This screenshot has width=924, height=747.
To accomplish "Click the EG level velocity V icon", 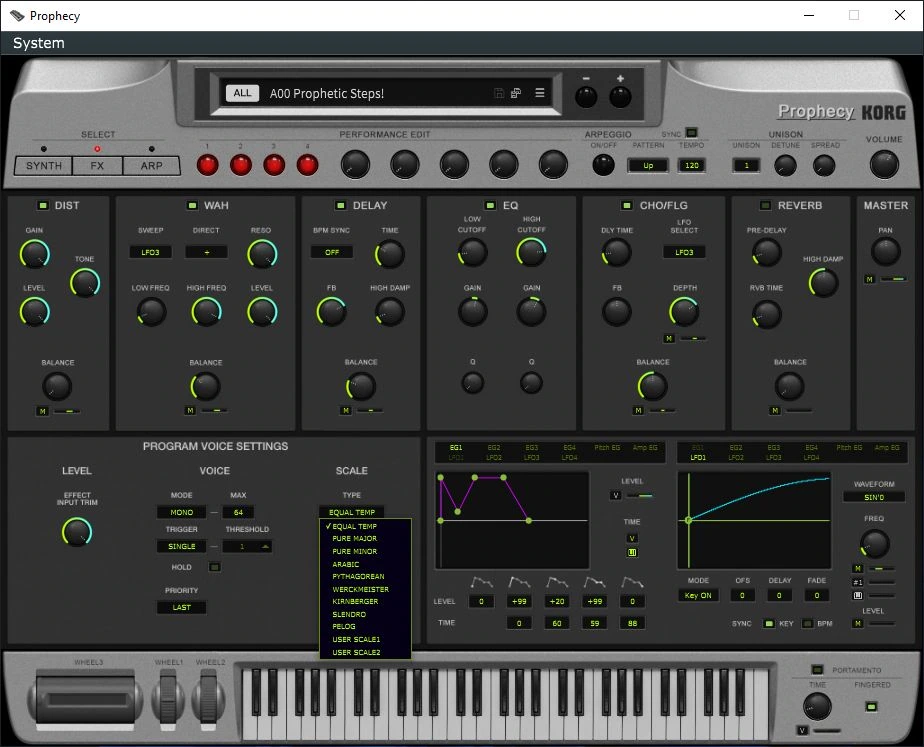I will pyautogui.click(x=616, y=495).
